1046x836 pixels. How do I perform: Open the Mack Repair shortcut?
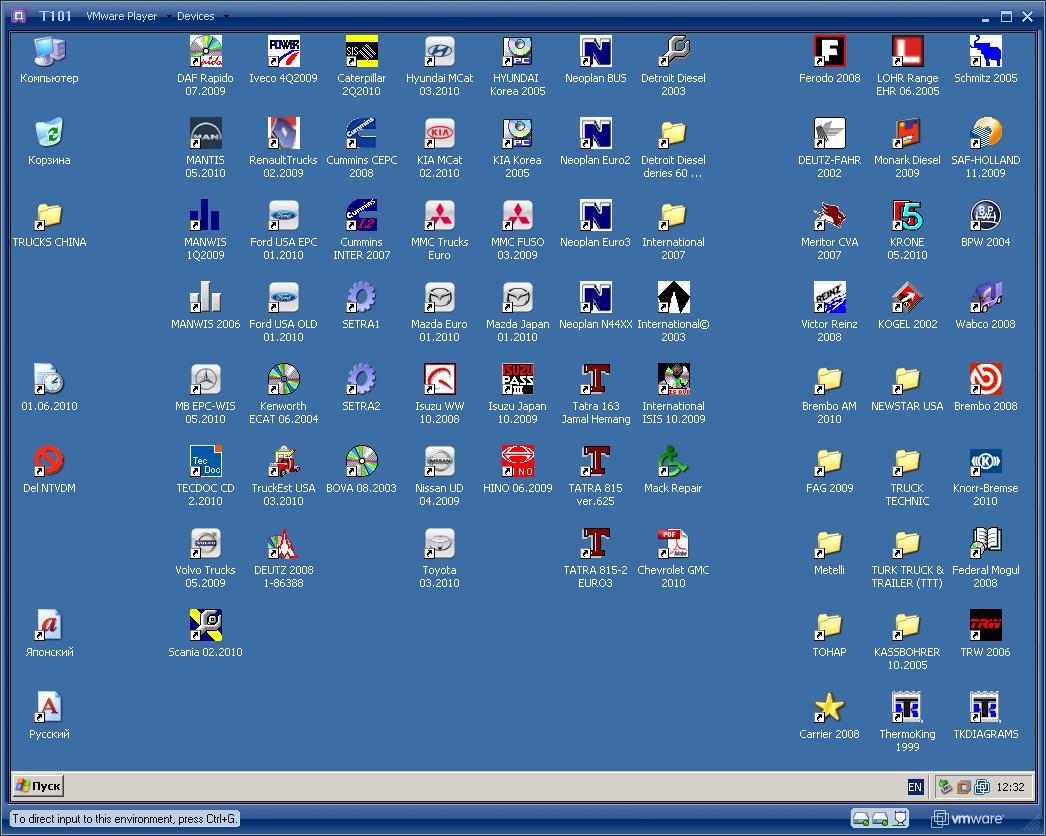tap(673, 462)
